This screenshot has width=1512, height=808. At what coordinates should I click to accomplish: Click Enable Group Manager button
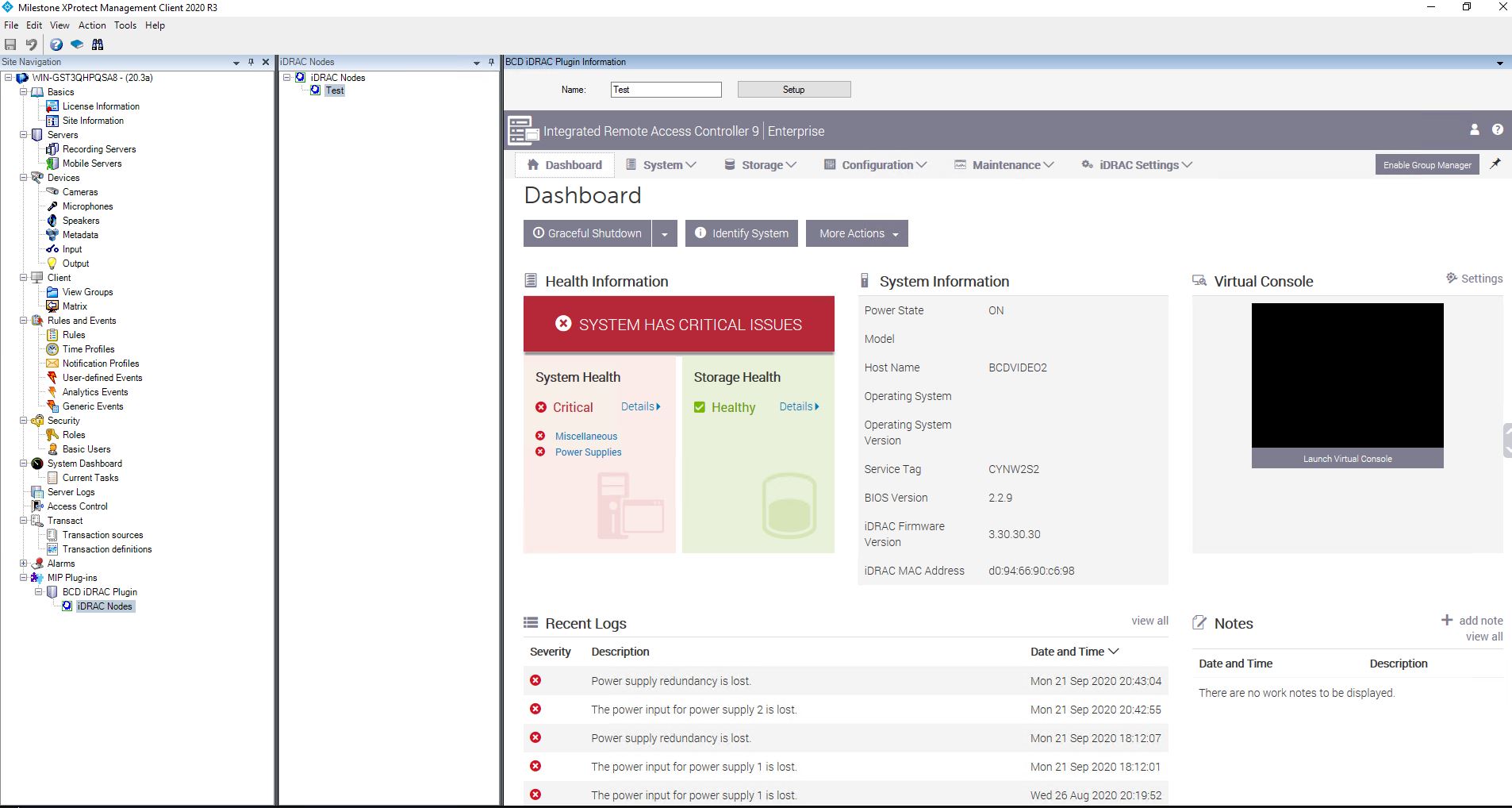coord(1427,165)
